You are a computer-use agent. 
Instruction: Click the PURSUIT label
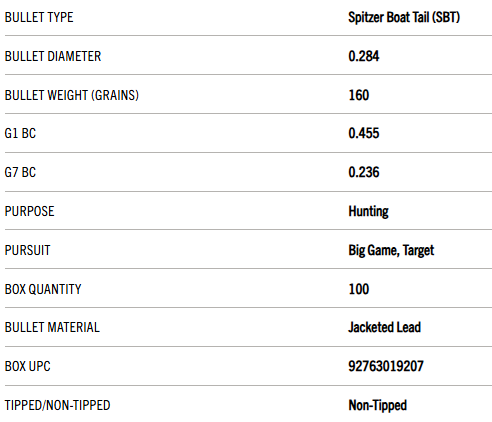tap(27, 250)
